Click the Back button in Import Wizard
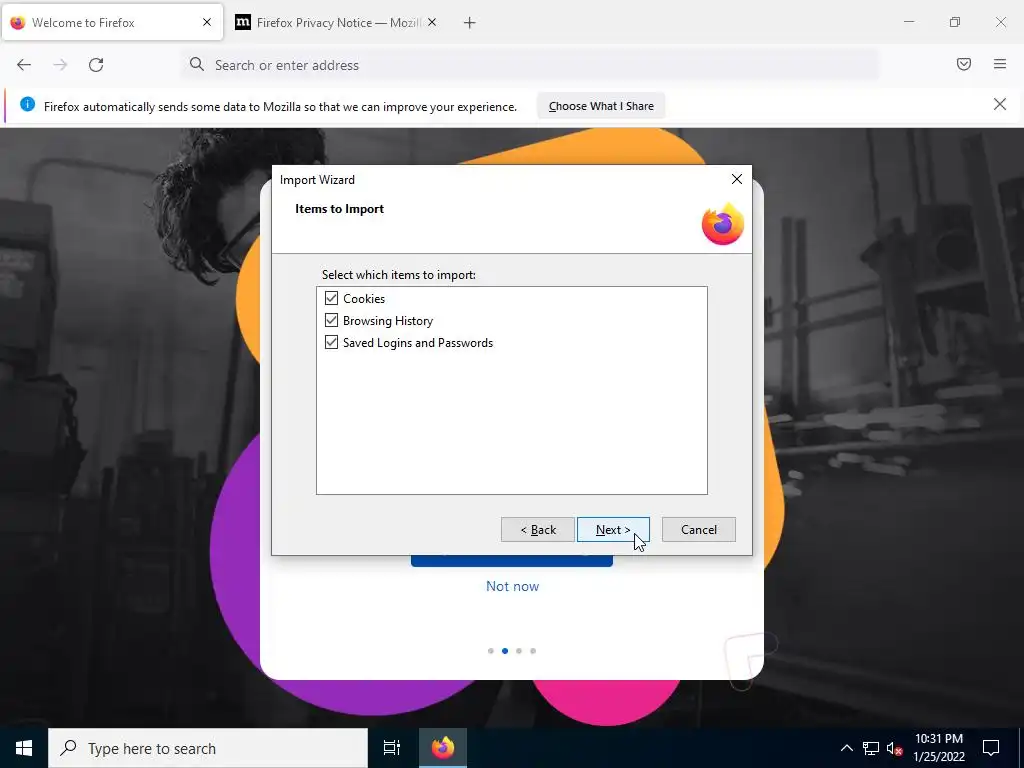The width and height of the screenshot is (1024, 768). (537, 530)
